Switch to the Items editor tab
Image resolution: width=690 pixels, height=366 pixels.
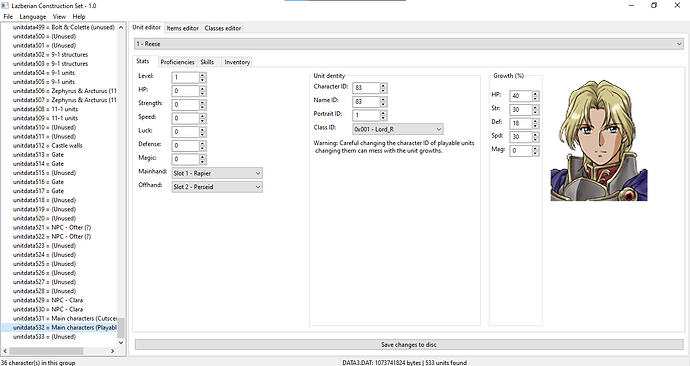[x=183, y=28]
